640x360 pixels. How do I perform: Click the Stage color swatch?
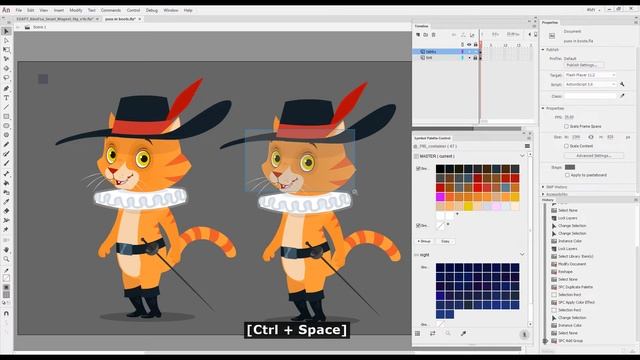(x=570, y=167)
